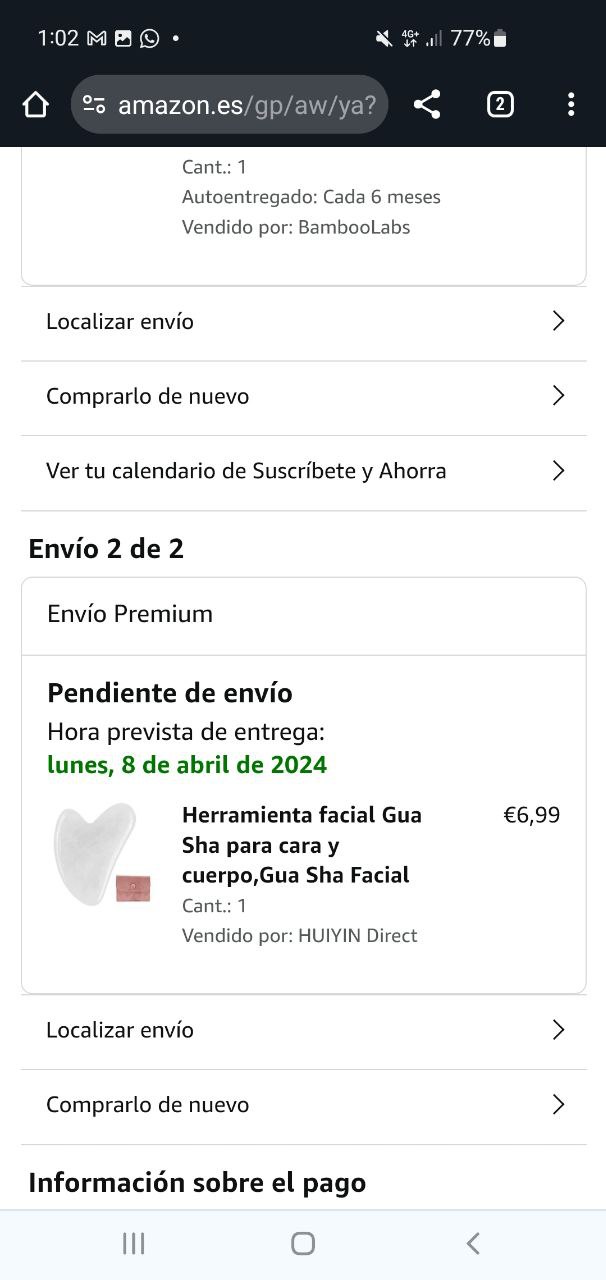Expand the first Comprarlo de nuevo chevron
This screenshot has width=606, height=1280.
tap(558, 396)
